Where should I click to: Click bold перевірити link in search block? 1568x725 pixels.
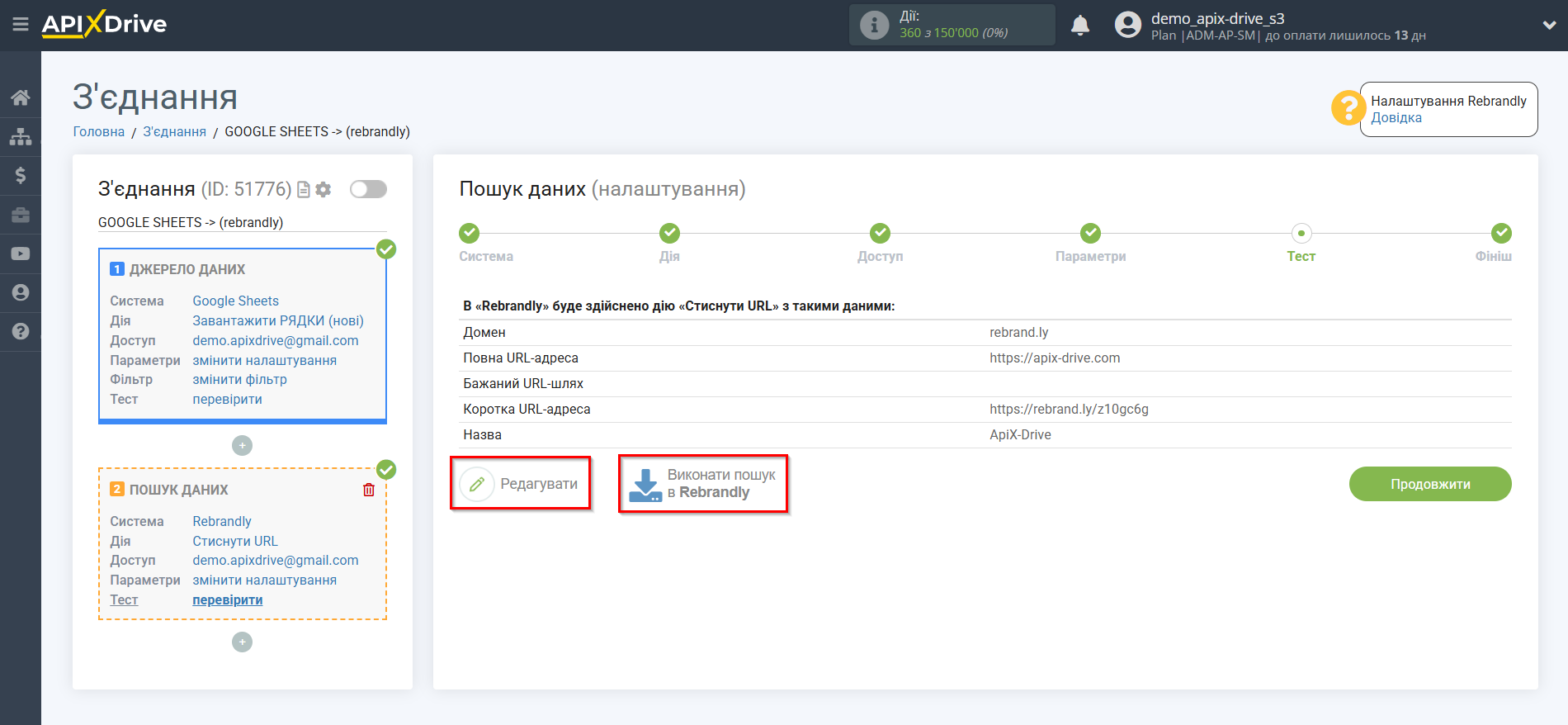coord(228,599)
